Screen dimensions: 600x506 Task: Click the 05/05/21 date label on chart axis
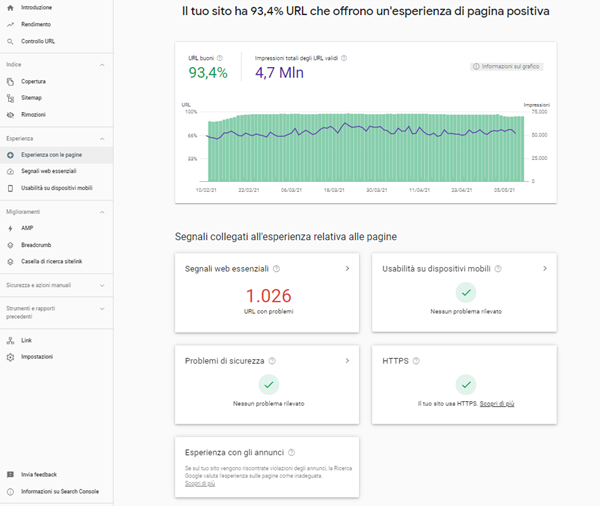coord(504,190)
